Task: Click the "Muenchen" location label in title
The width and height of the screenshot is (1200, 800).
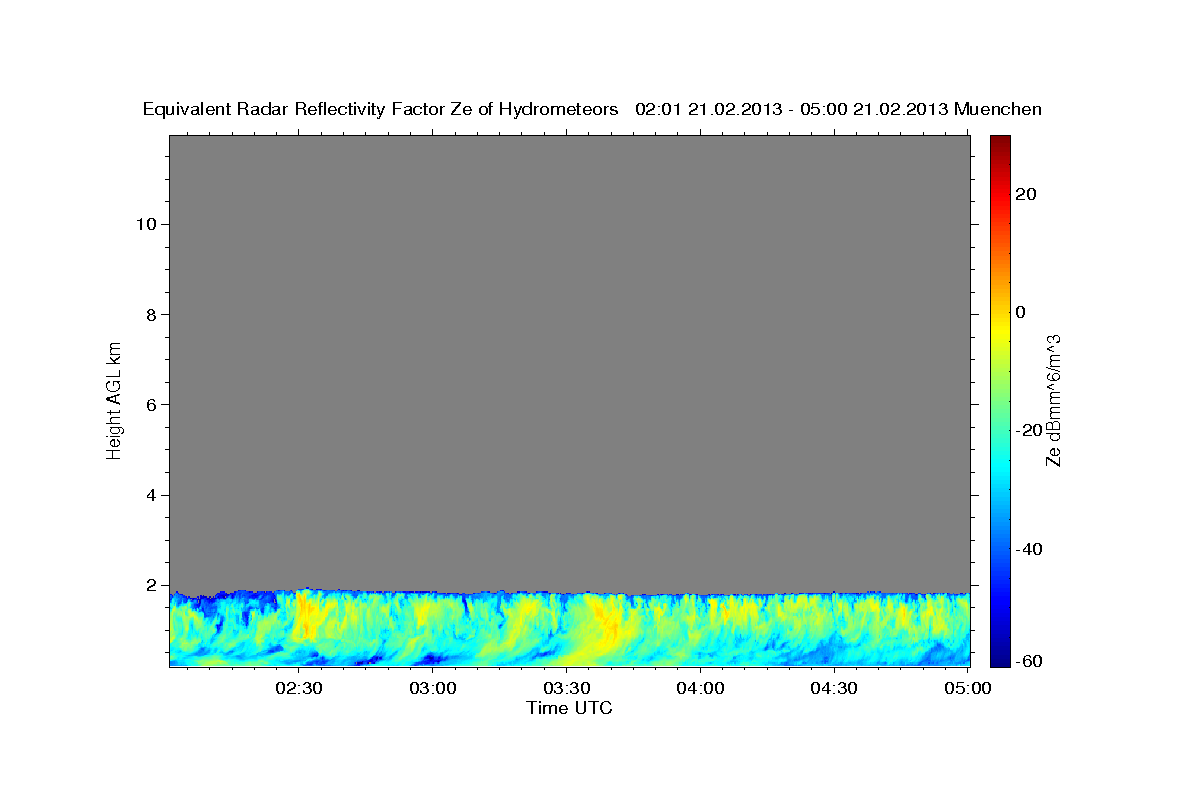Action: (998, 109)
